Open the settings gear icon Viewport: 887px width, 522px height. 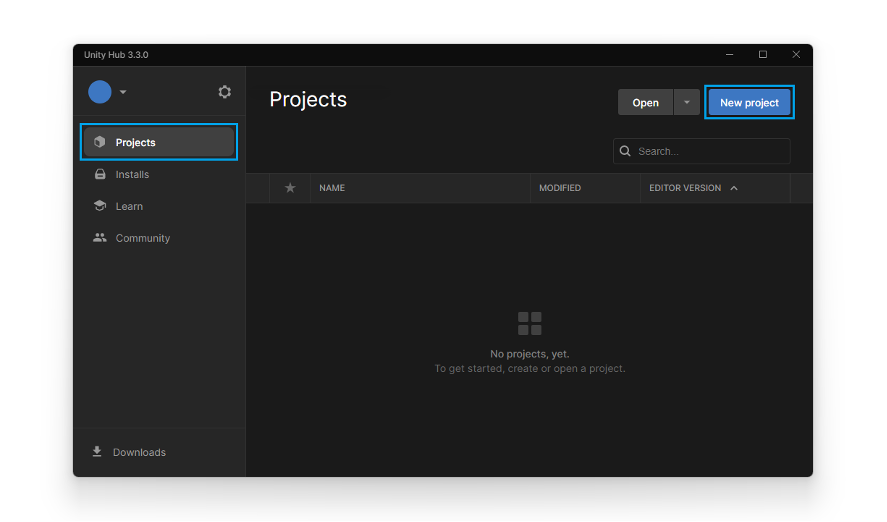pos(225,92)
